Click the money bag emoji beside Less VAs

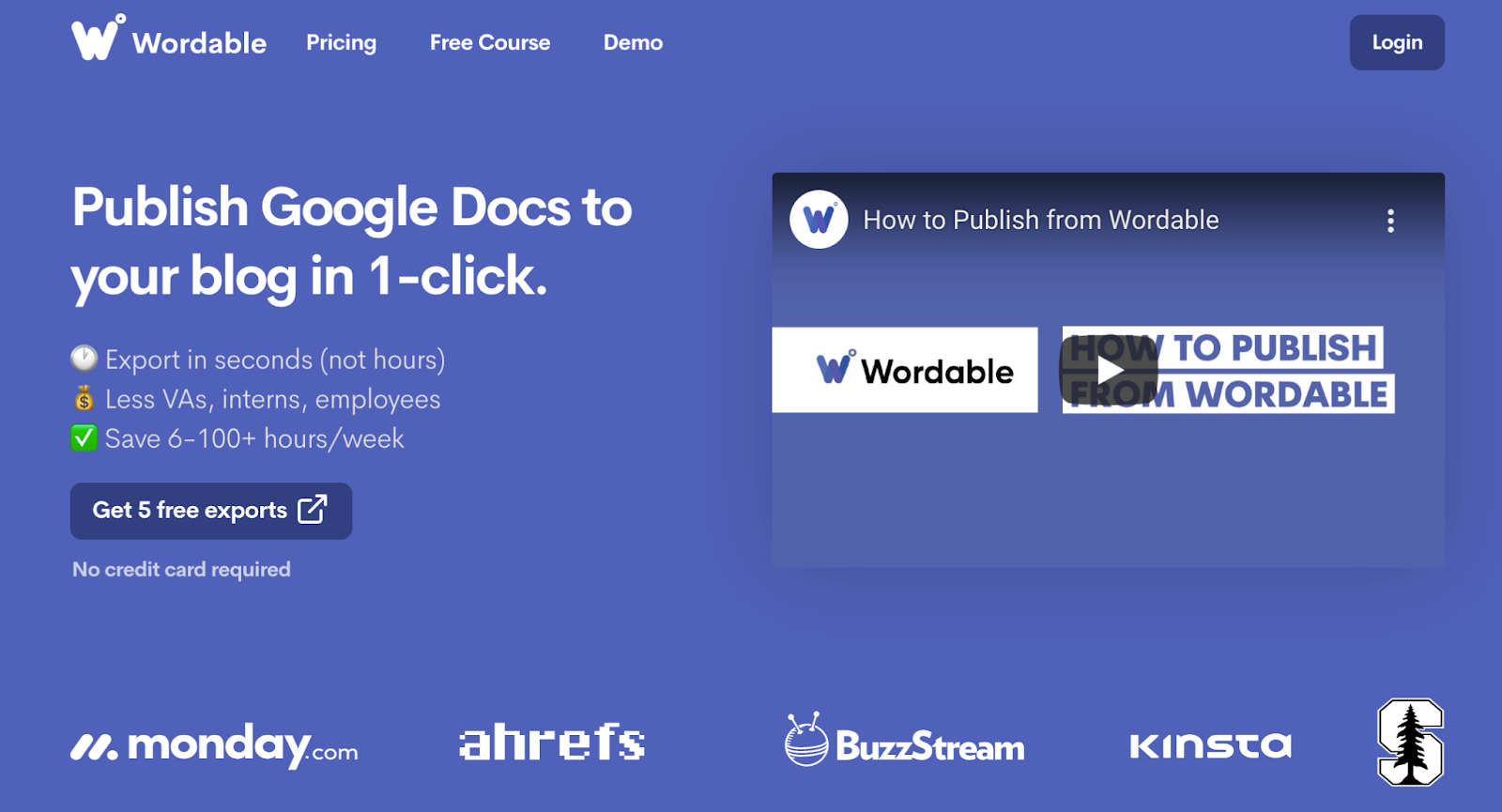[x=84, y=398]
